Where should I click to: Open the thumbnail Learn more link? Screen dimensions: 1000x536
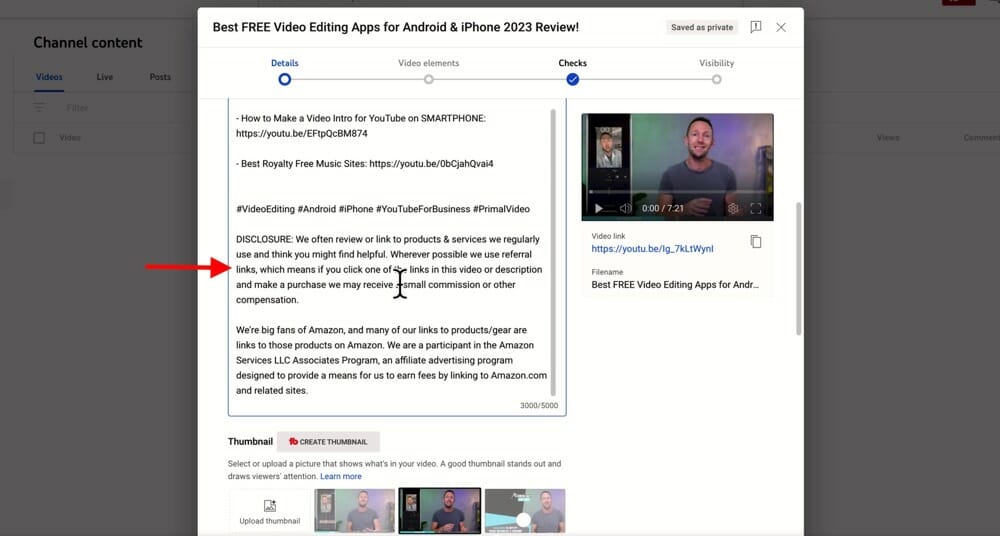point(341,476)
